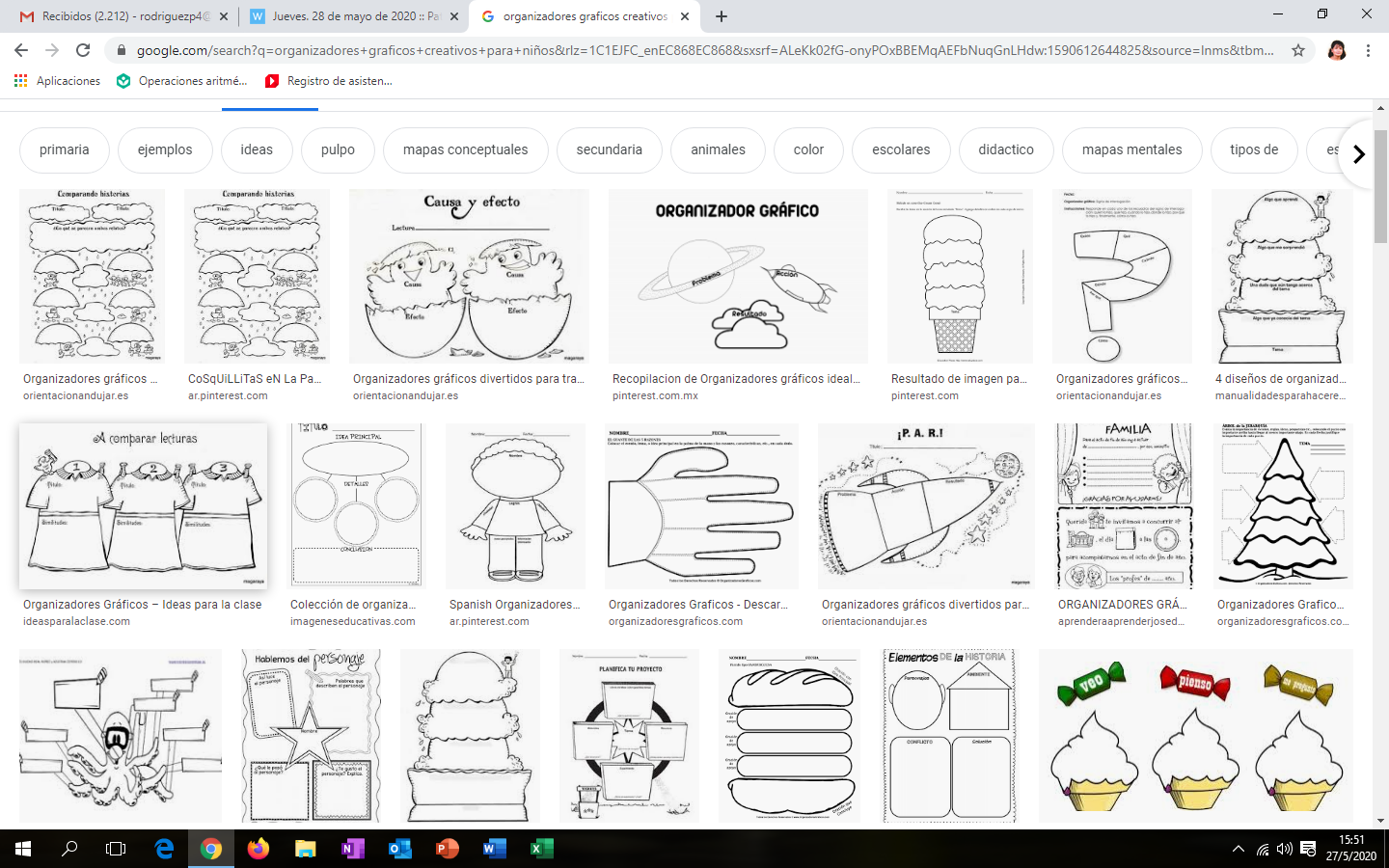Click in the URL address bar
The image size is (1389, 868).
click(704, 50)
